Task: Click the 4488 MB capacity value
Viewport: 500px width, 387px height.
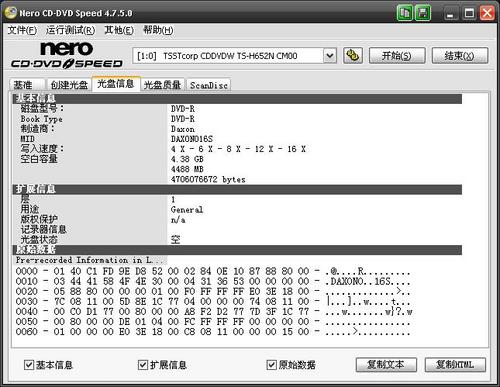Action: tap(187, 169)
